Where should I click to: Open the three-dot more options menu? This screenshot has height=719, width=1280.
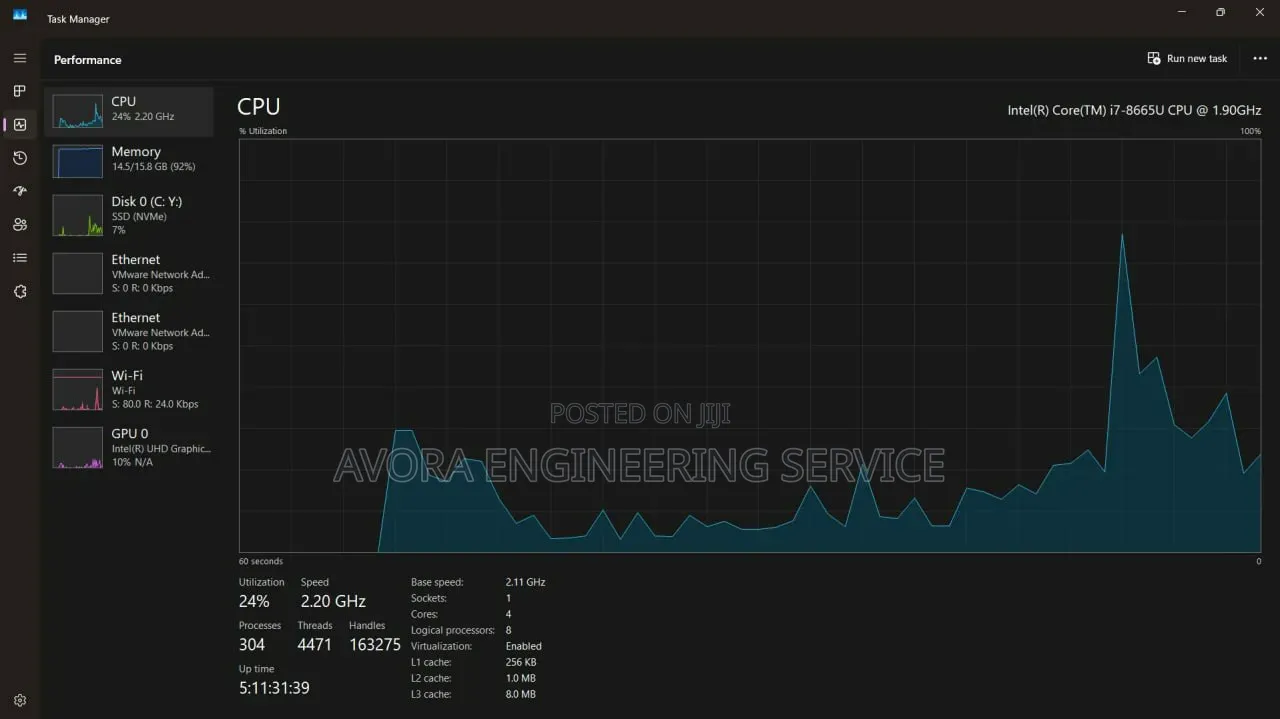coord(1260,58)
